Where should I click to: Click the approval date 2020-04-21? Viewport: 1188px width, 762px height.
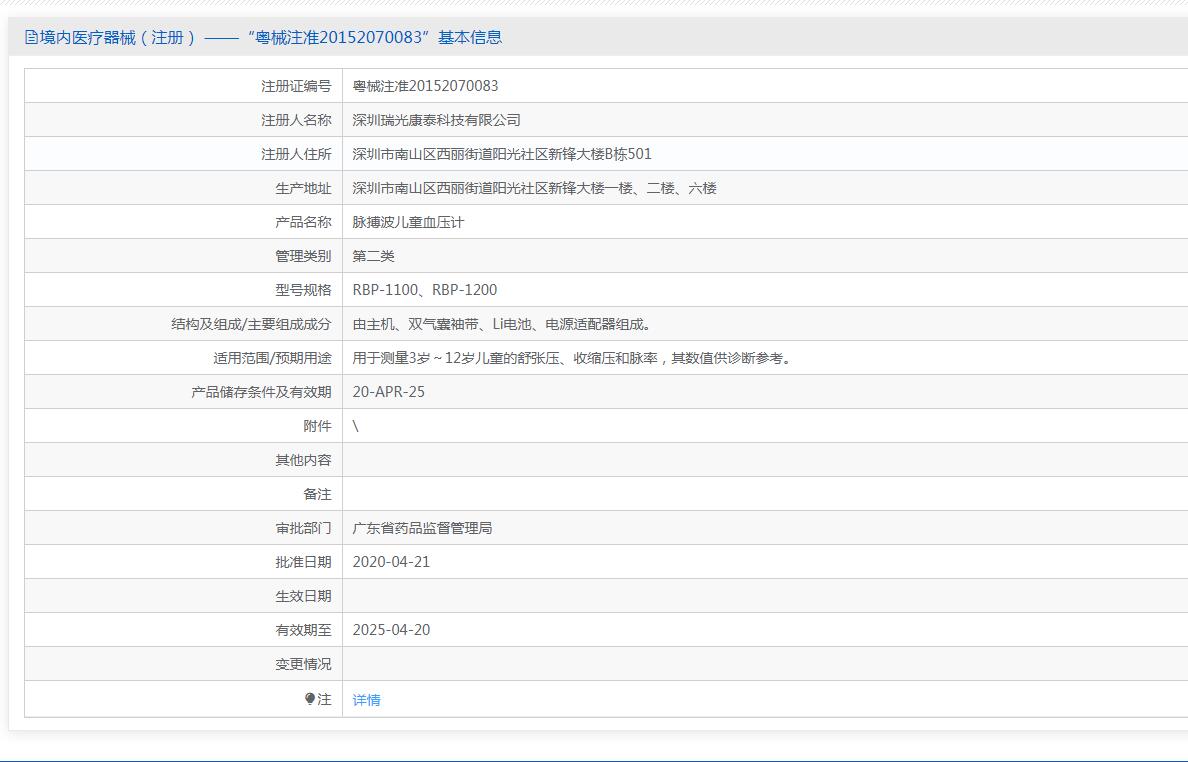click(391, 562)
